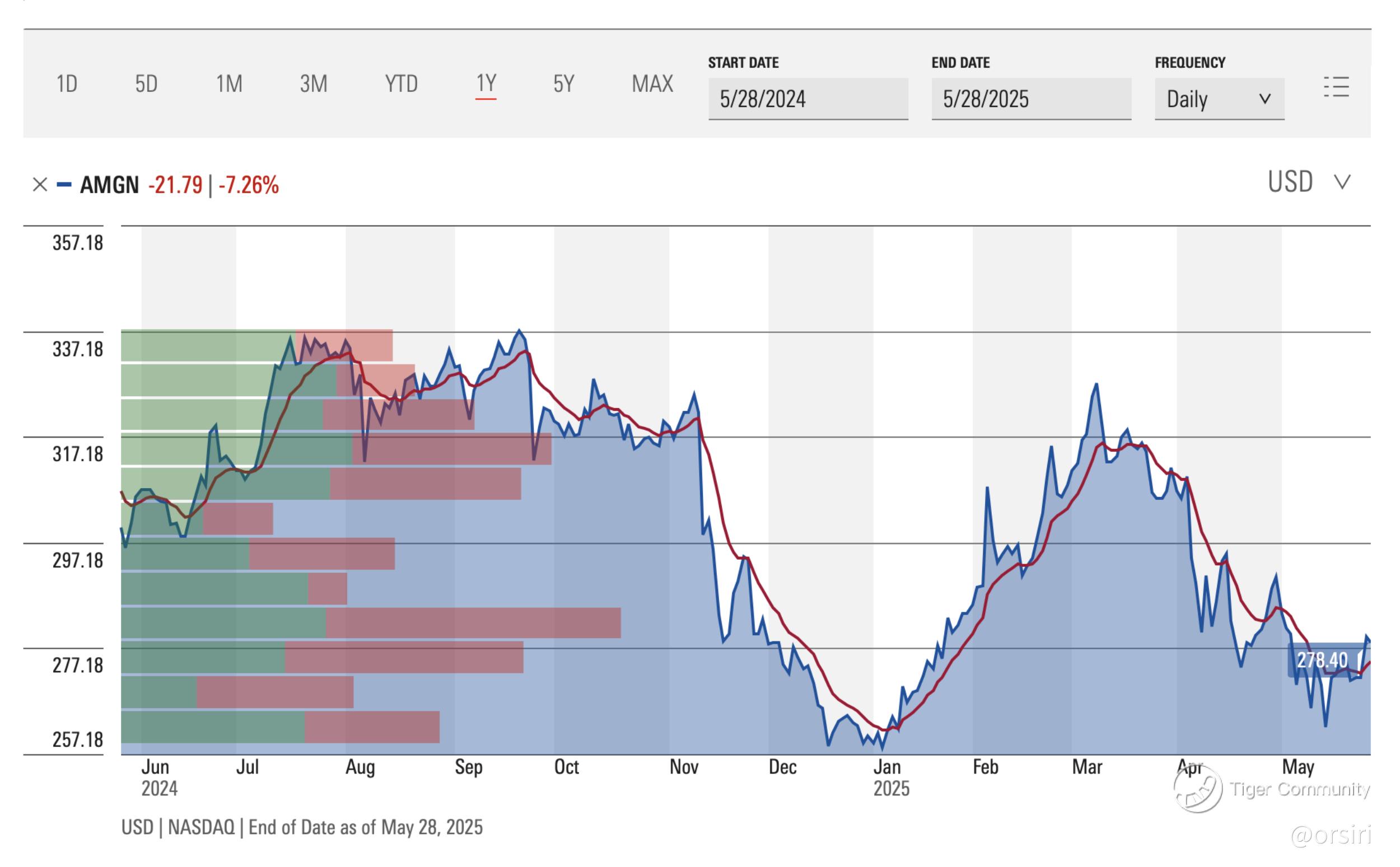Switch chart to YTD range
Viewport: 1400px width, 867px height.
point(401,84)
